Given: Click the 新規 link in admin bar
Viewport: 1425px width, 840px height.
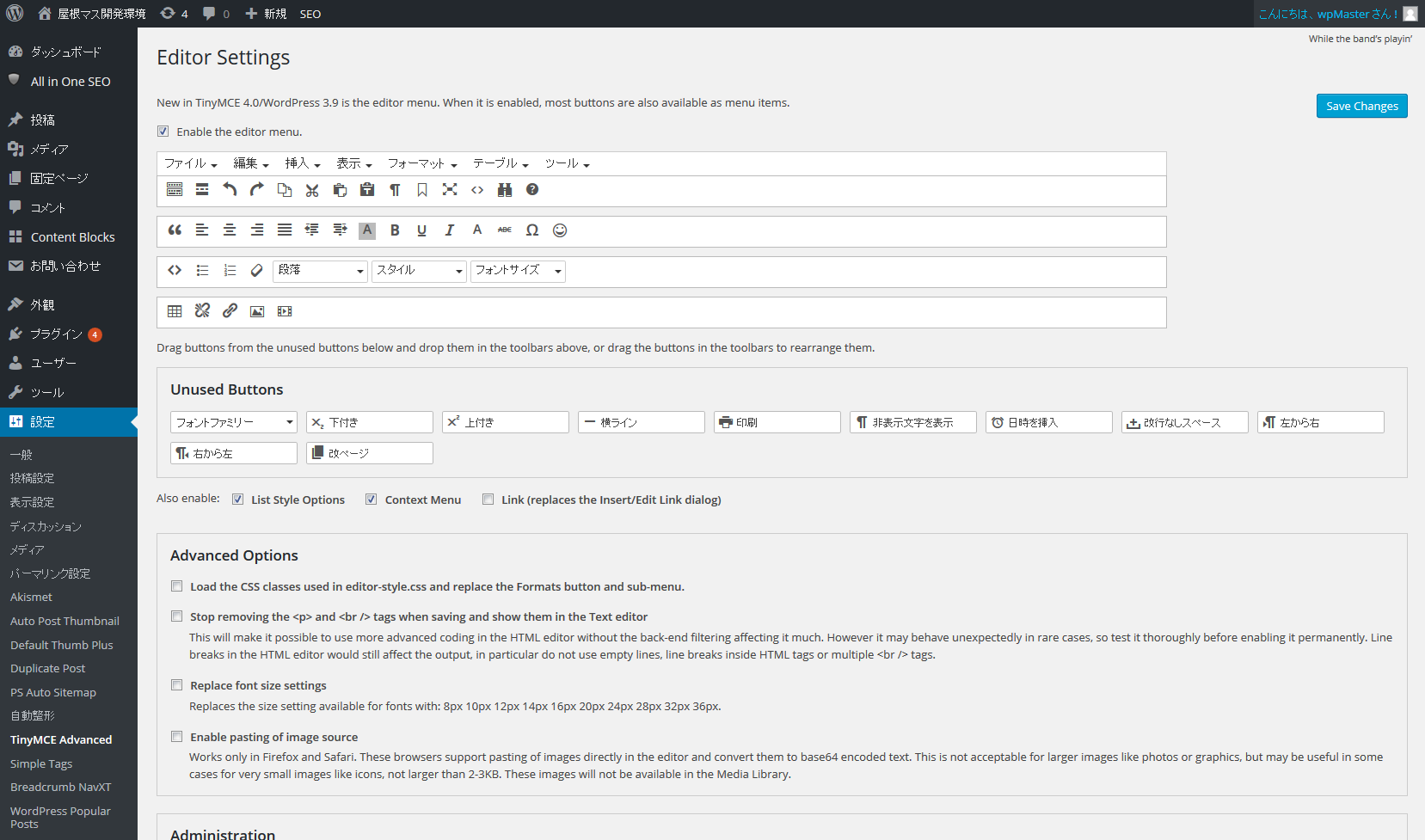Looking at the screenshot, I should pyautogui.click(x=266, y=14).
